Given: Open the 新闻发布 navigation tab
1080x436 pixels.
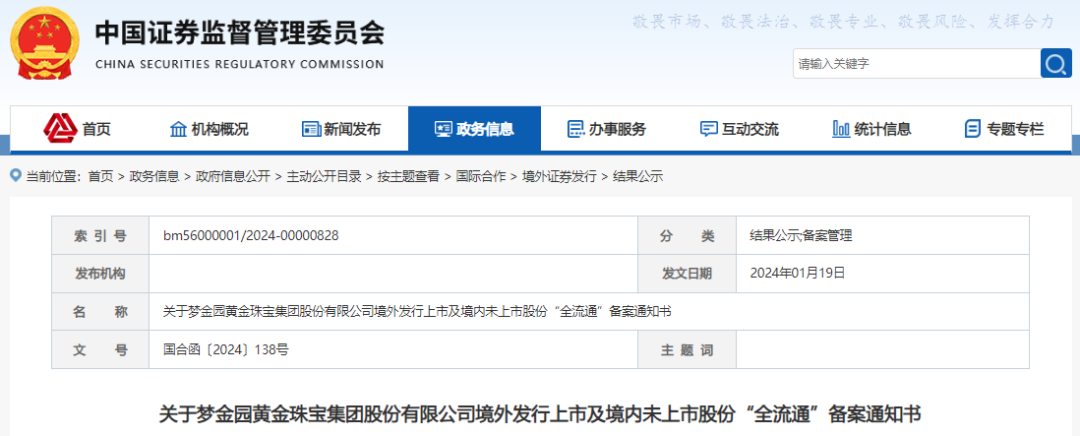Looking at the screenshot, I should pos(342,129).
